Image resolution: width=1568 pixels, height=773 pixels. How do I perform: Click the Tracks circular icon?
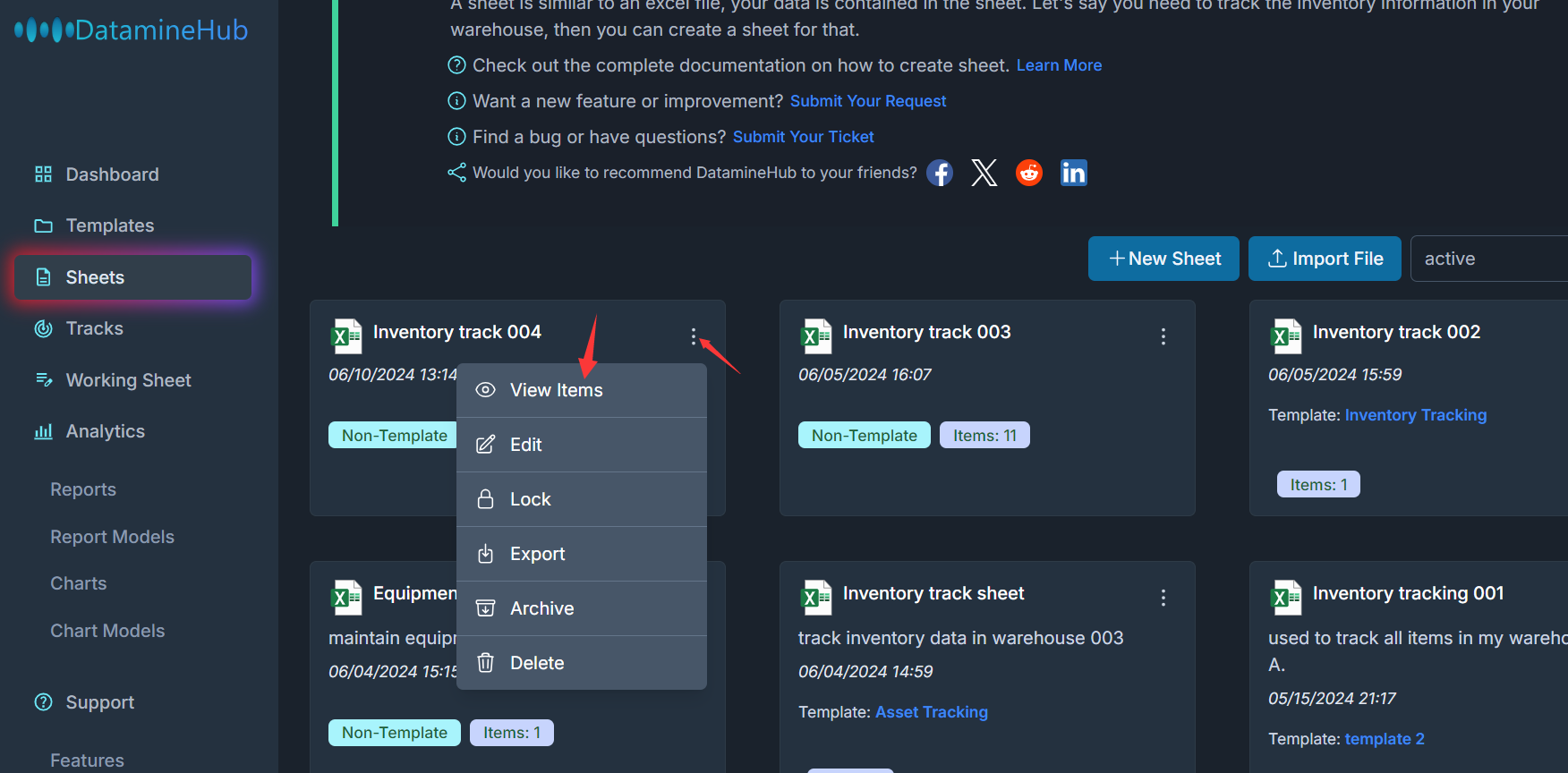[43, 328]
